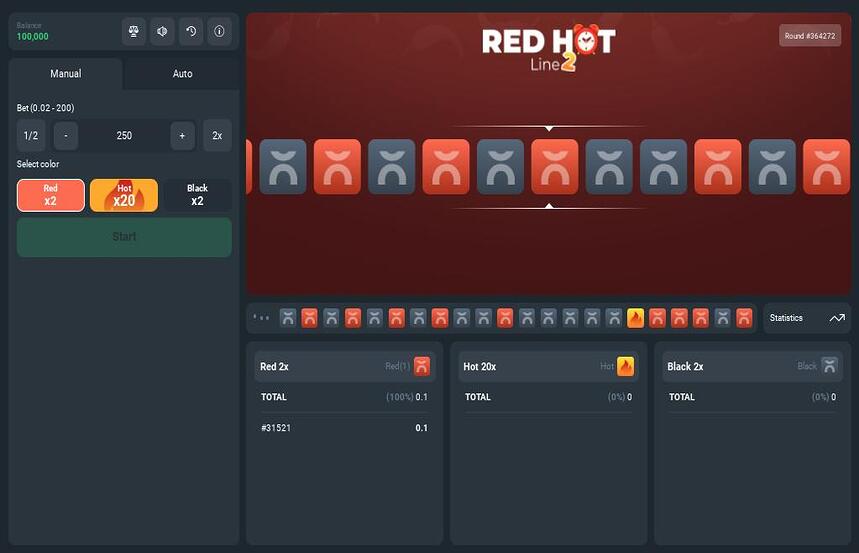This screenshot has width=859, height=553.
Task: Select the Hot x20 color option
Action: click(x=124, y=195)
